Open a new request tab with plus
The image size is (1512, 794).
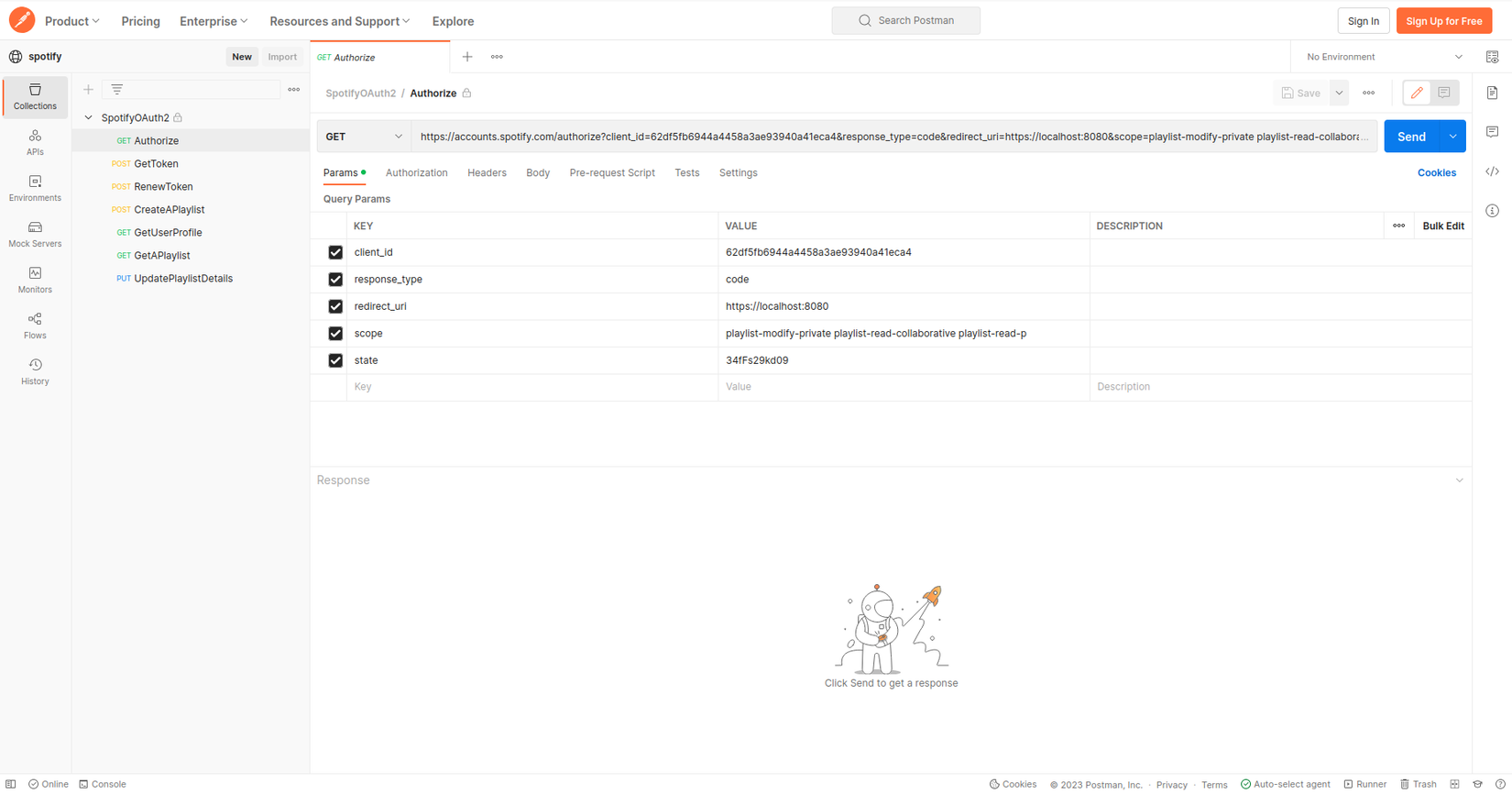(x=467, y=57)
